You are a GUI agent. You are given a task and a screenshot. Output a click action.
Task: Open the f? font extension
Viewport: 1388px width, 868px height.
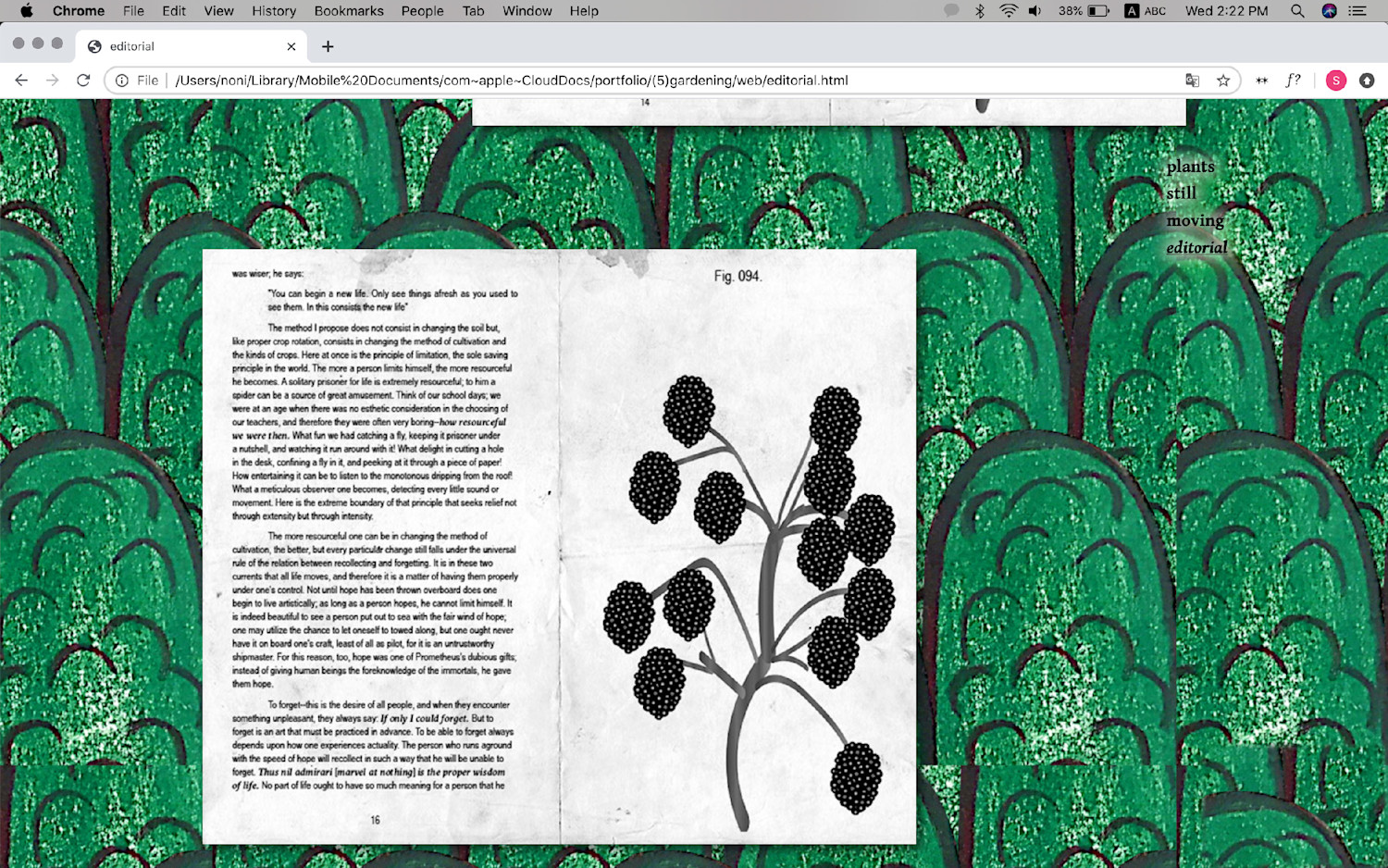coord(1294,81)
